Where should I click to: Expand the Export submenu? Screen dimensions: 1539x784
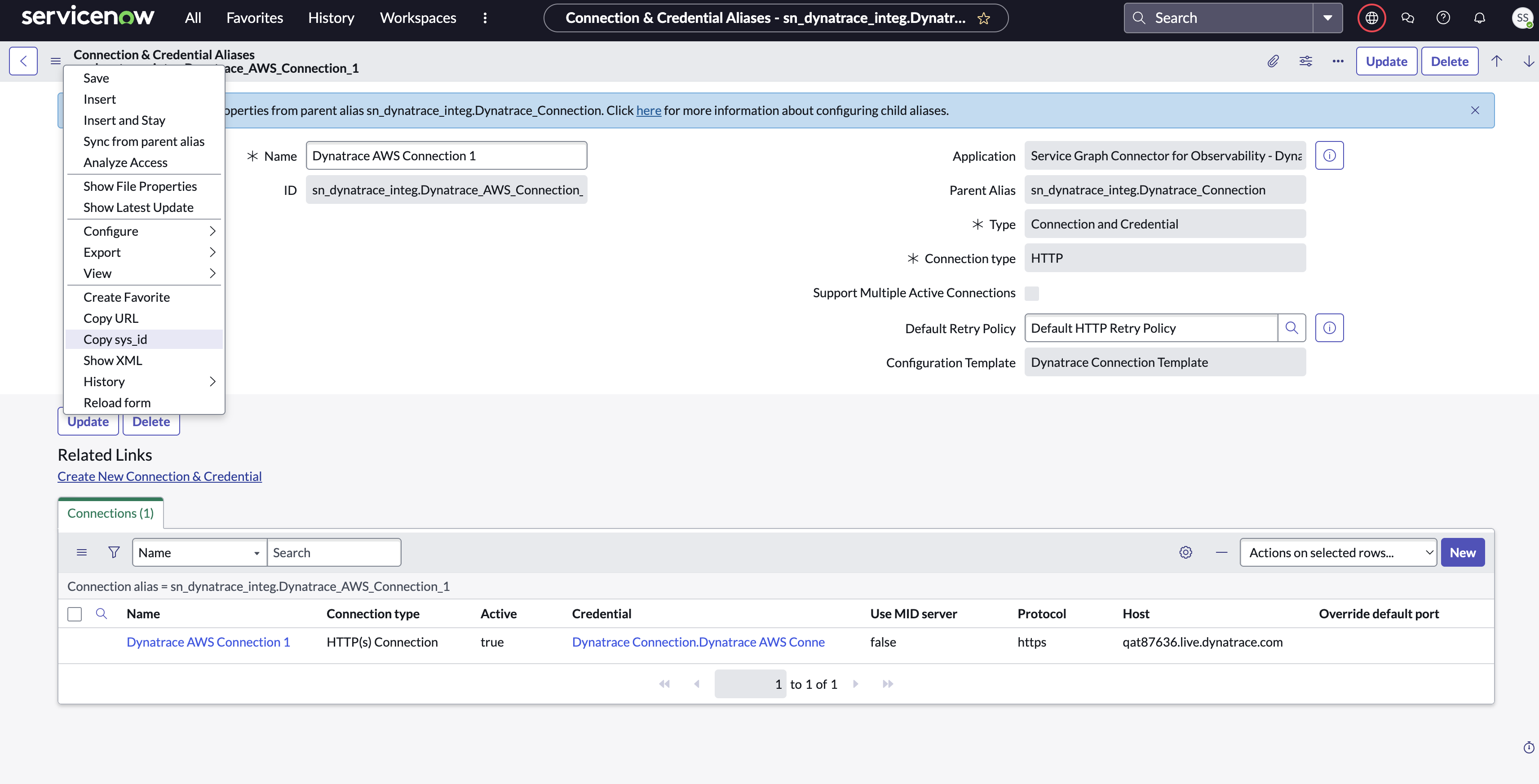(x=144, y=252)
